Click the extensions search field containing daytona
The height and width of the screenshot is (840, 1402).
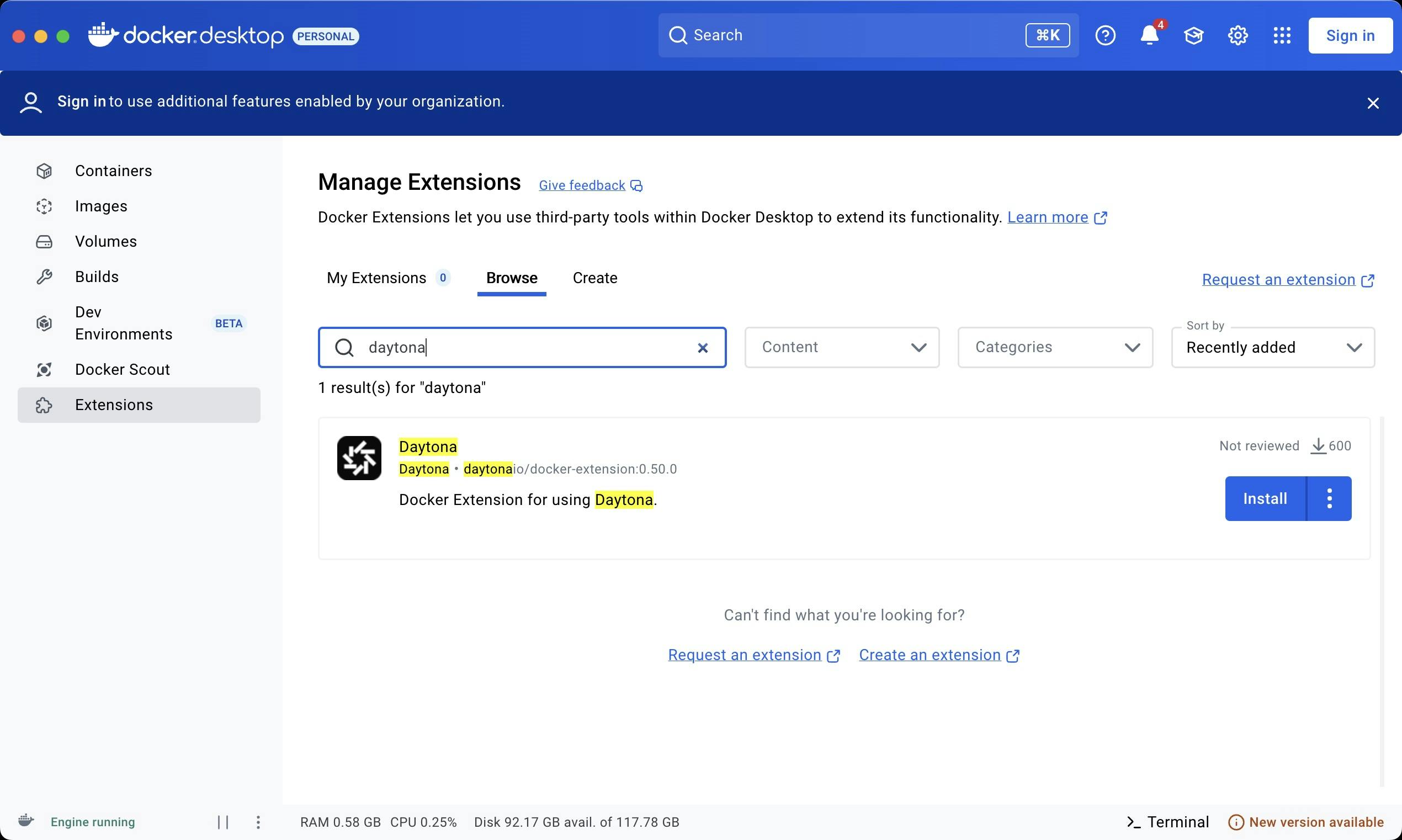pyautogui.click(x=522, y=348)
